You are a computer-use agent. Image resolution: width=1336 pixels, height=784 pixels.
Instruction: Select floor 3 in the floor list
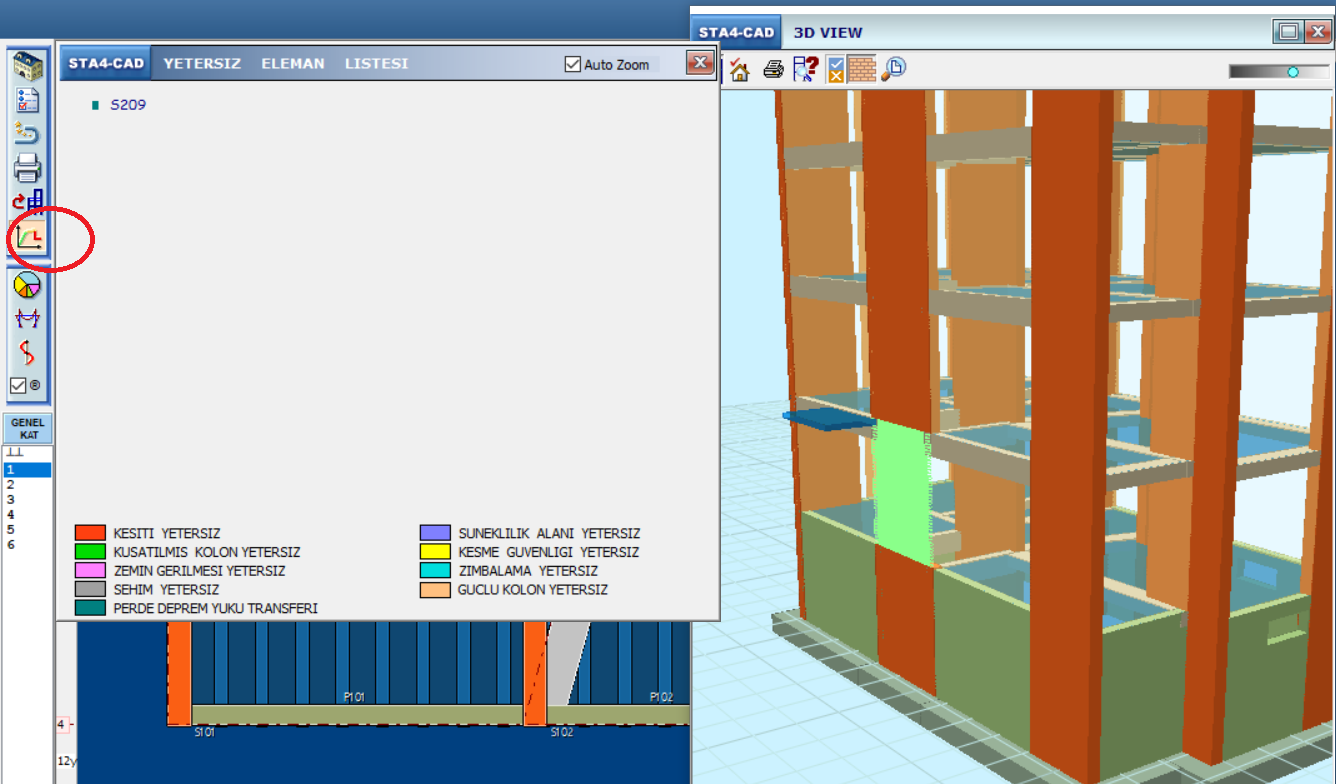pos(11,499)
